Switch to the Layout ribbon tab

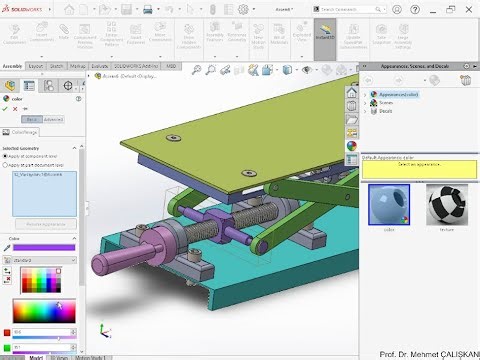(x=36, y=66)
